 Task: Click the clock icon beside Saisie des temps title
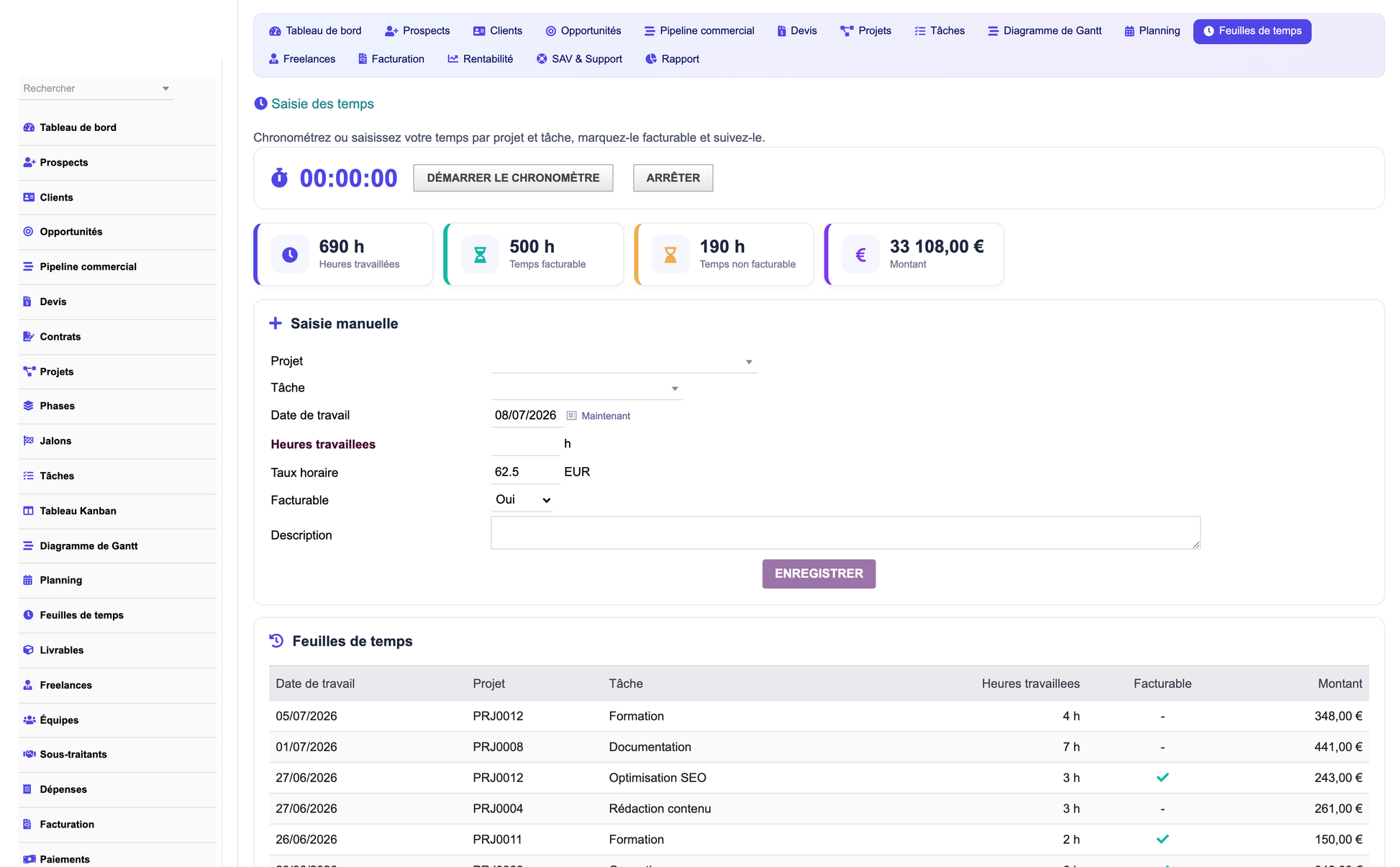click(x=260, y=104)
